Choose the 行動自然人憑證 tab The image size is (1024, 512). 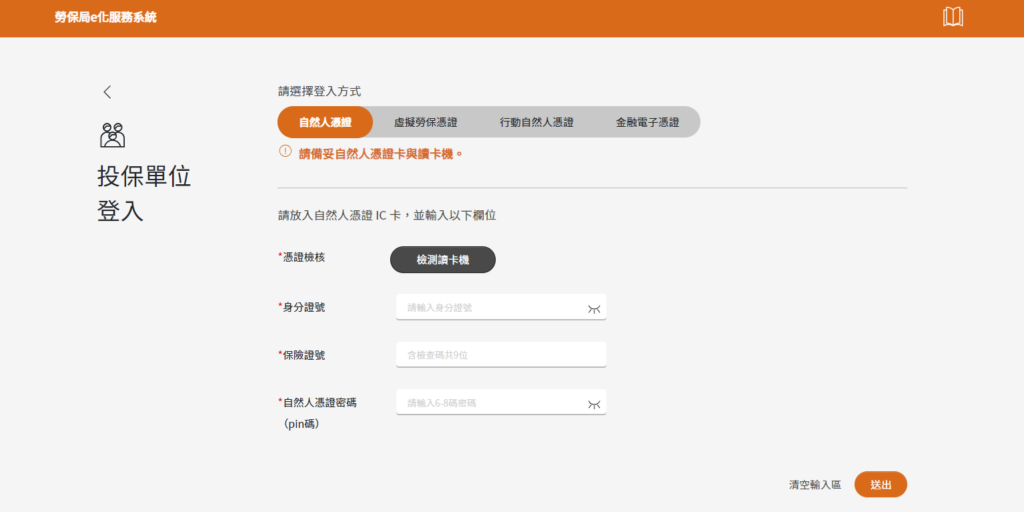536,122
